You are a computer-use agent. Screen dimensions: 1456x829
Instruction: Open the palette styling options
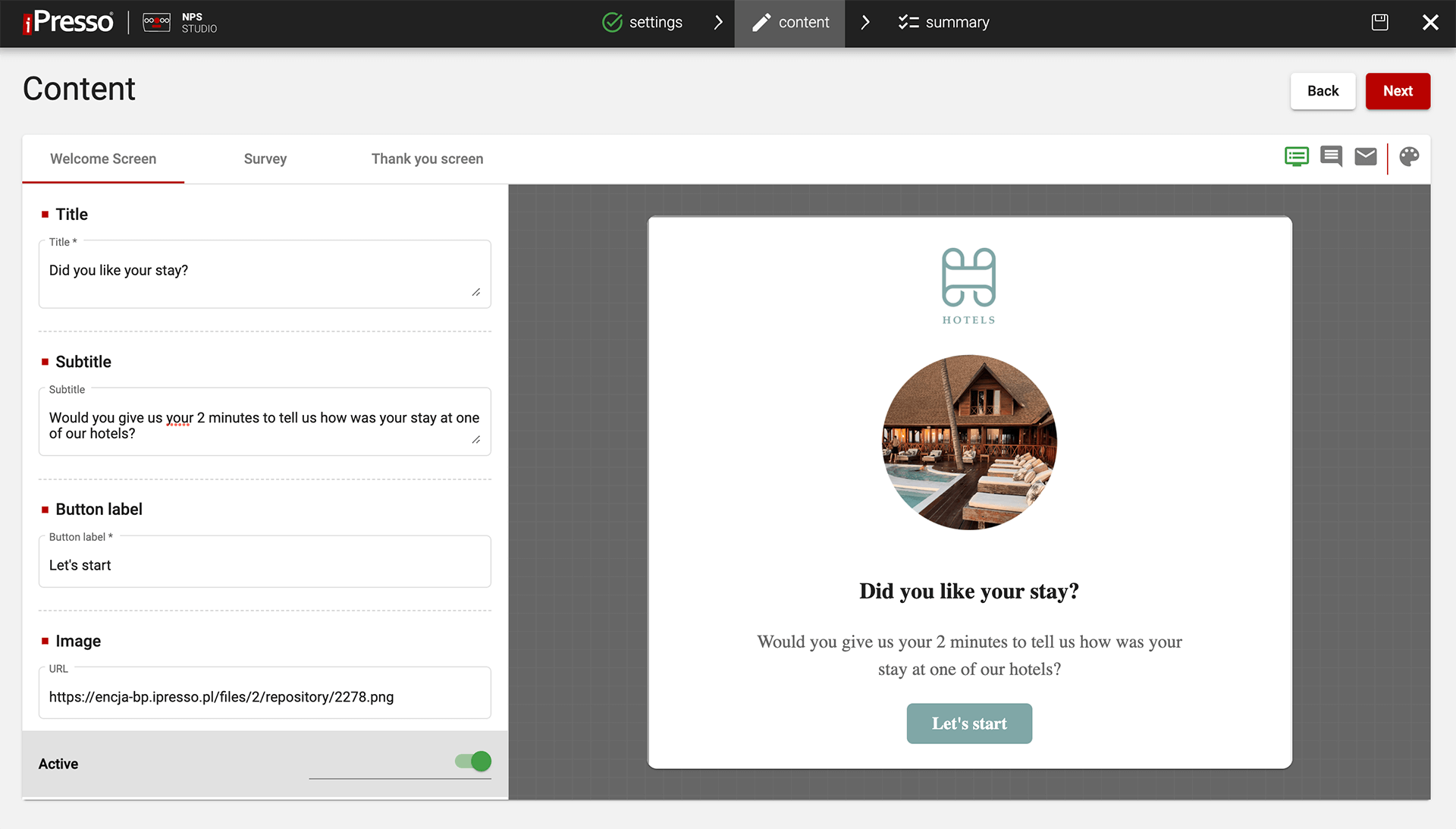tap(1409, 157)
